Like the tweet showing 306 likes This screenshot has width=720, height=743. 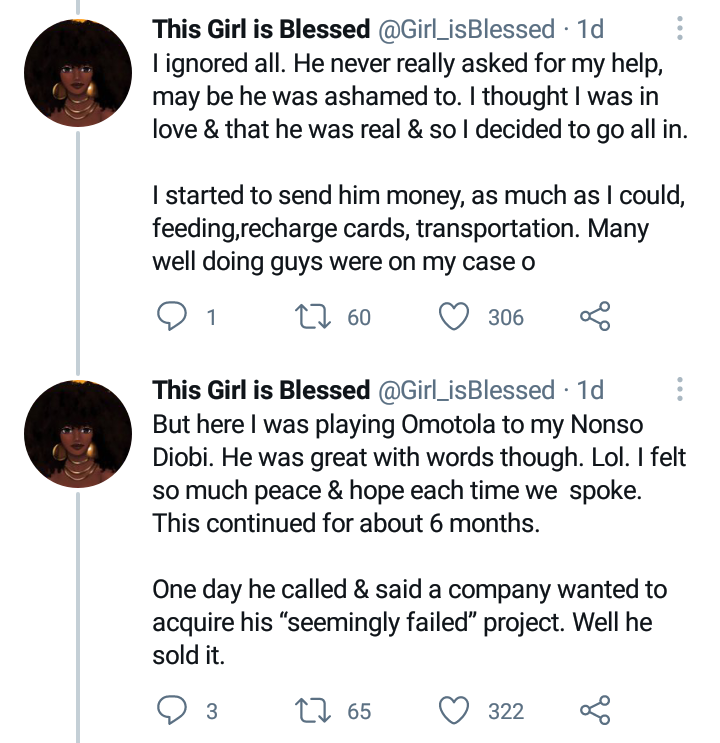pos(454,317)
